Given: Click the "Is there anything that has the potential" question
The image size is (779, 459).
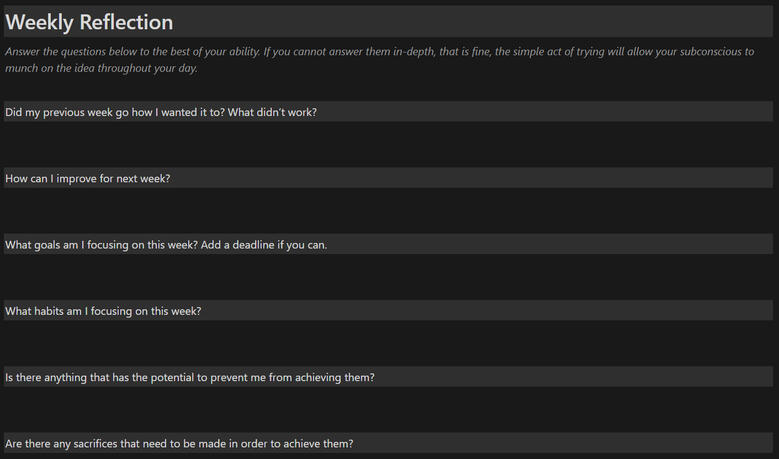Looking at the screenshot, I should pos(190,377).
